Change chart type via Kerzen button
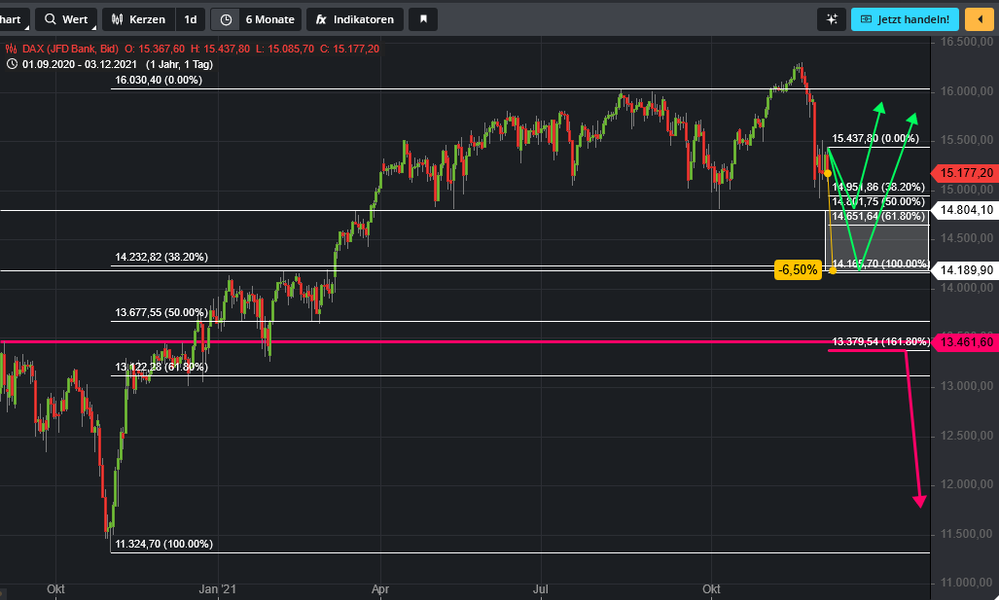The image size is (999, 600). point(138,19)
